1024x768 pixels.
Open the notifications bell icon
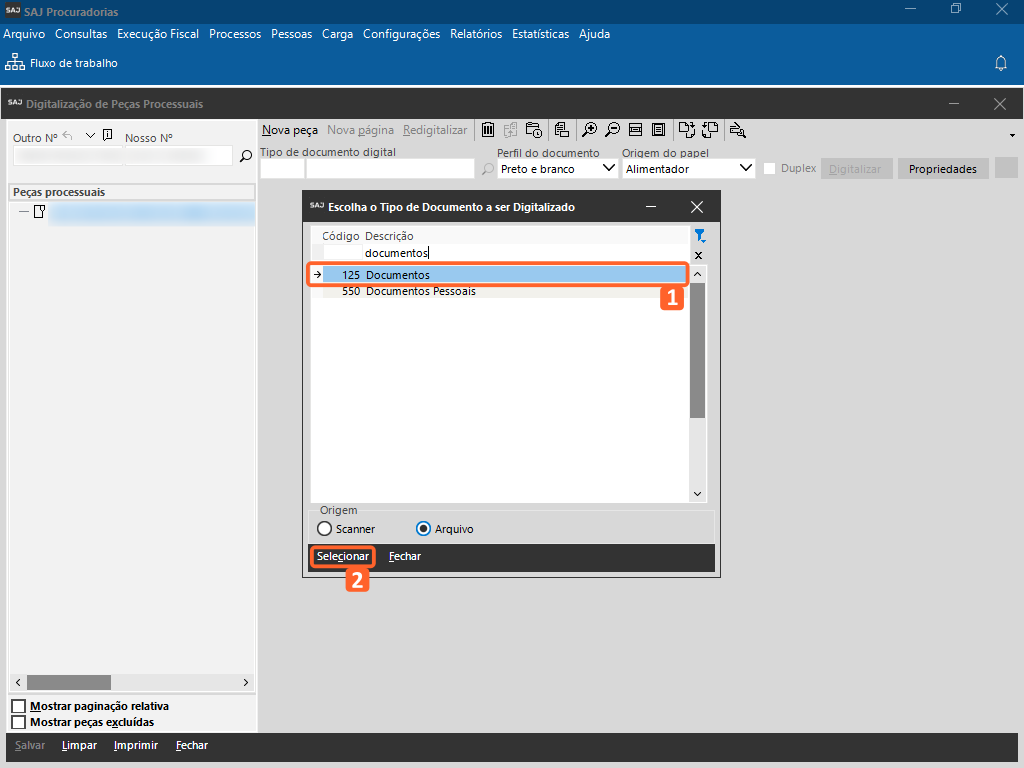pos(1000,63)
